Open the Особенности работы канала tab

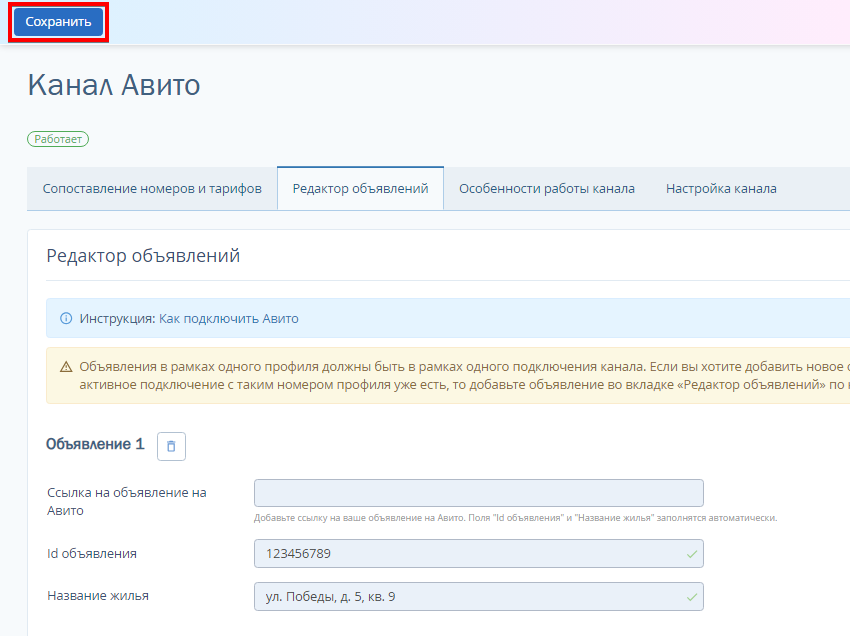[x=547, y=189]
